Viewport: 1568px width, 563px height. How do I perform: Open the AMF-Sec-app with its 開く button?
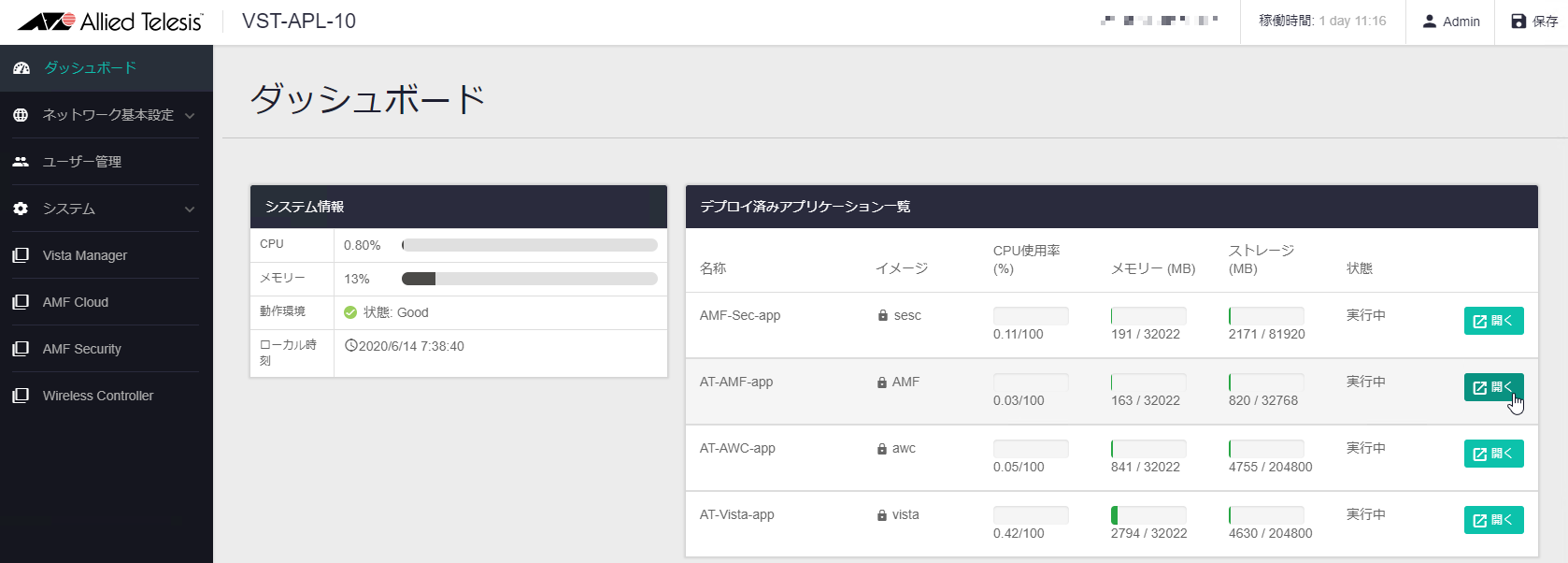[x=1493, y=321]
